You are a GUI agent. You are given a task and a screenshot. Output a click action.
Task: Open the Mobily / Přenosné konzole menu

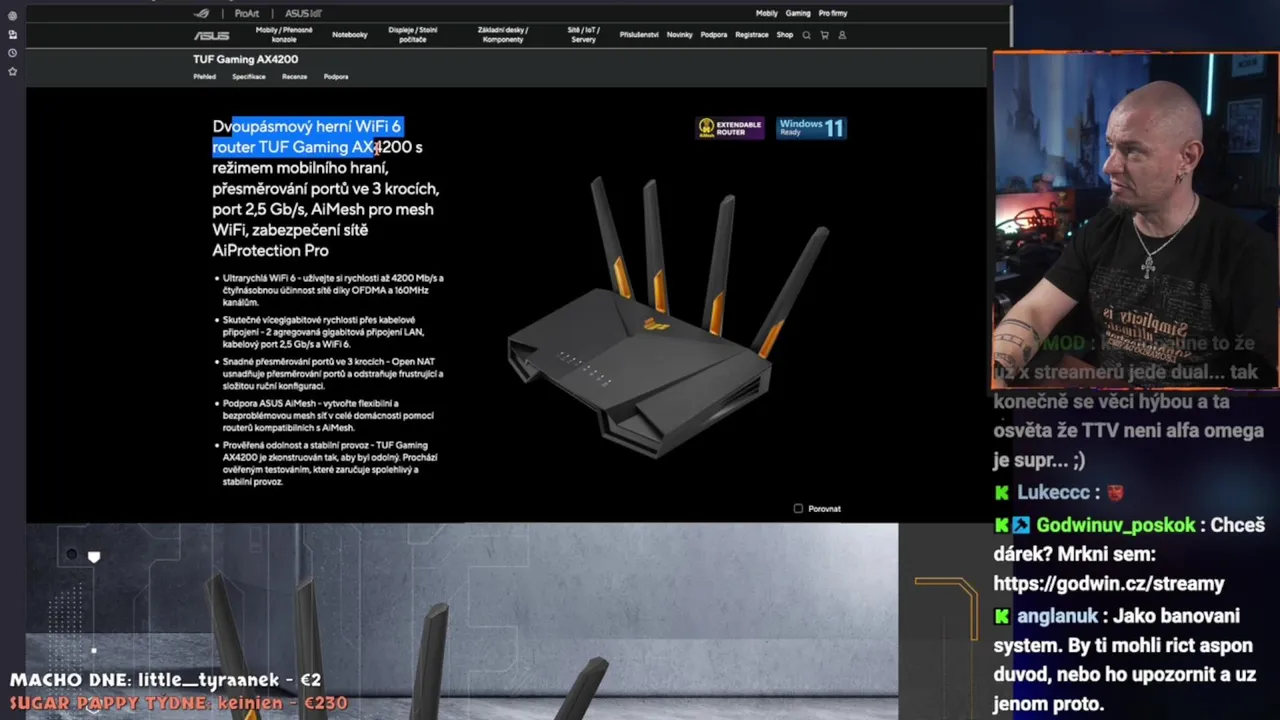tap(284, 35)
